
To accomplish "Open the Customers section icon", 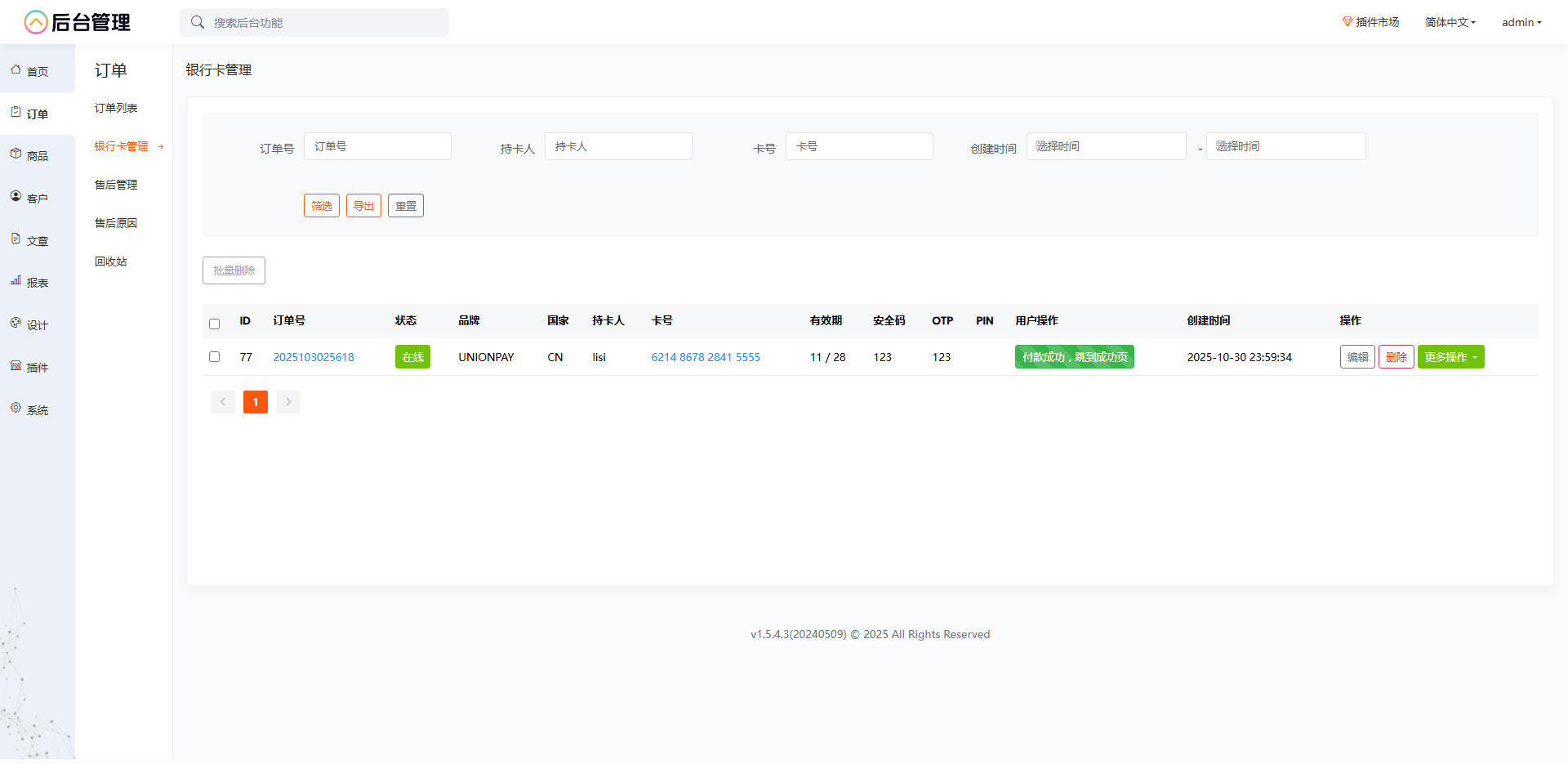I will tap(16, 197).
